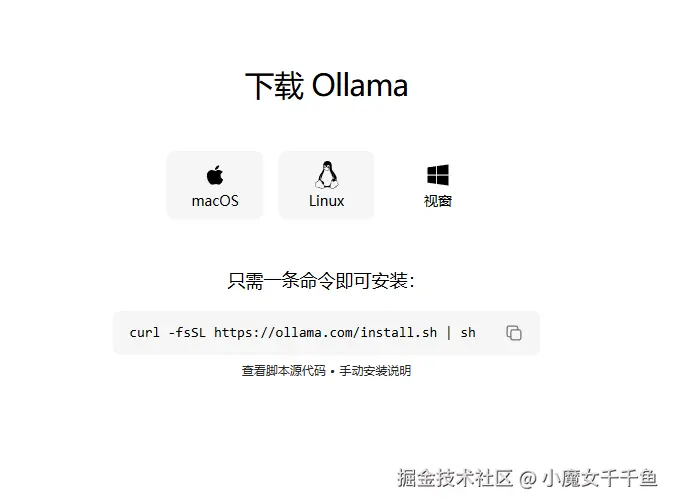
Task: Click the dot separator between footer links
Action: click(333, 371)
